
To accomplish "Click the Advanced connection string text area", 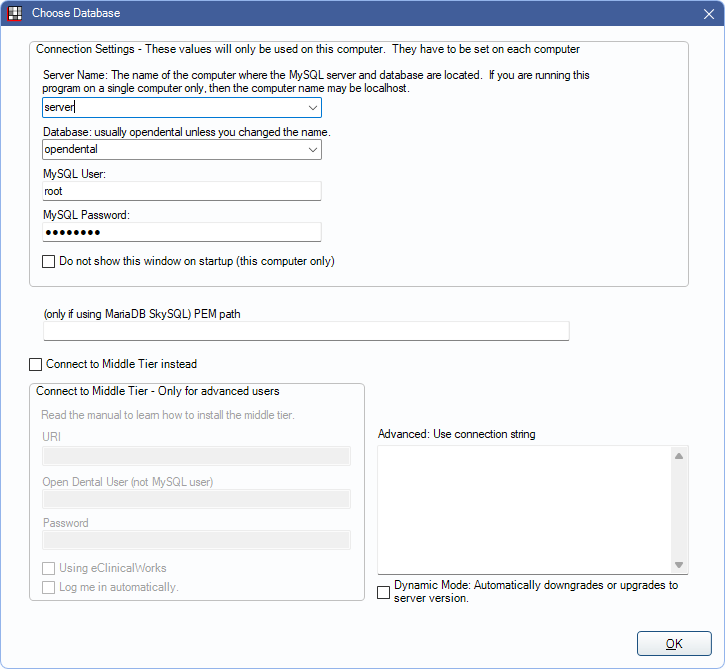I will point(523,510).
